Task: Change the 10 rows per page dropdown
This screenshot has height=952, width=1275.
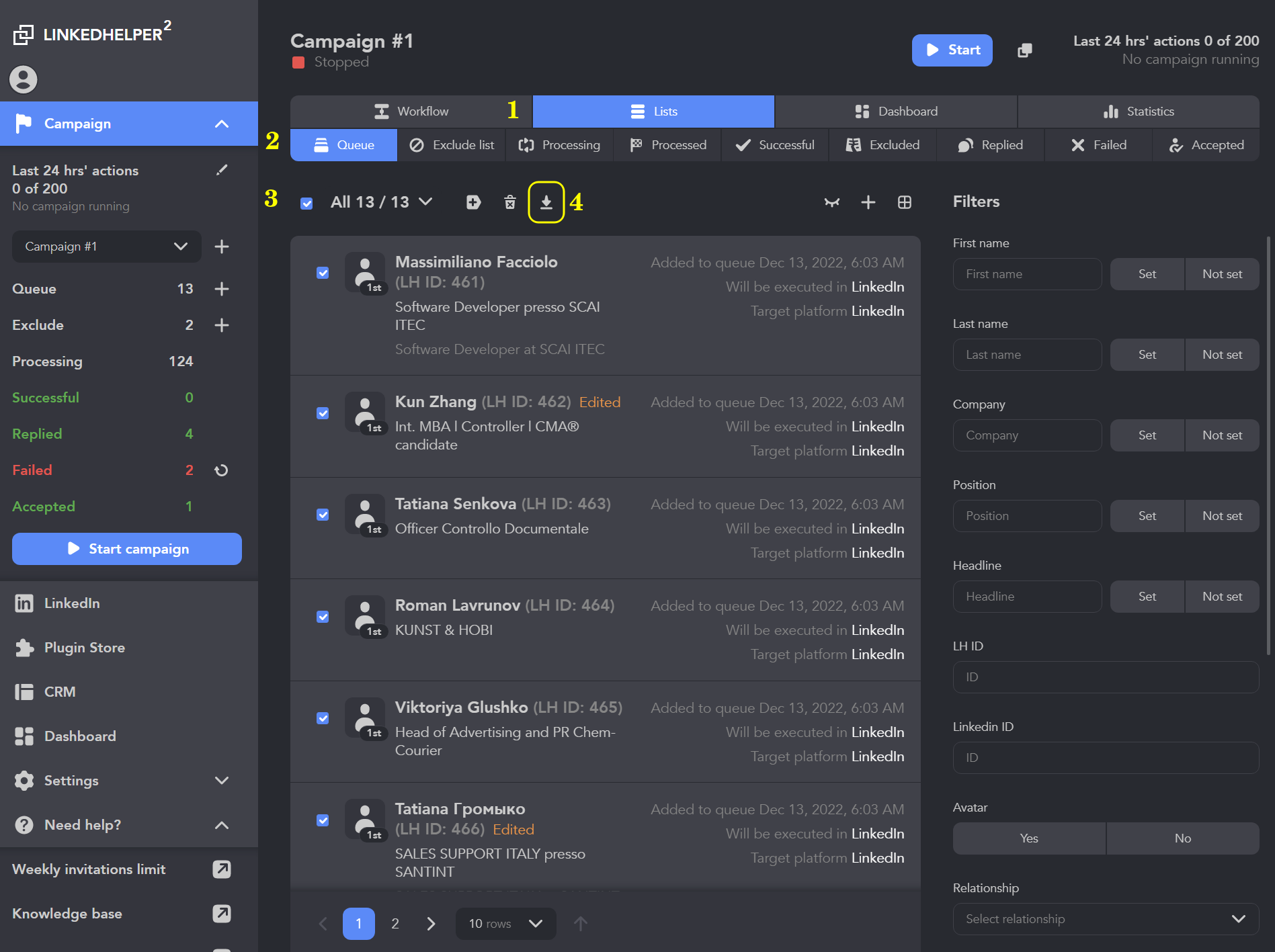Action: tap(505, 924)
